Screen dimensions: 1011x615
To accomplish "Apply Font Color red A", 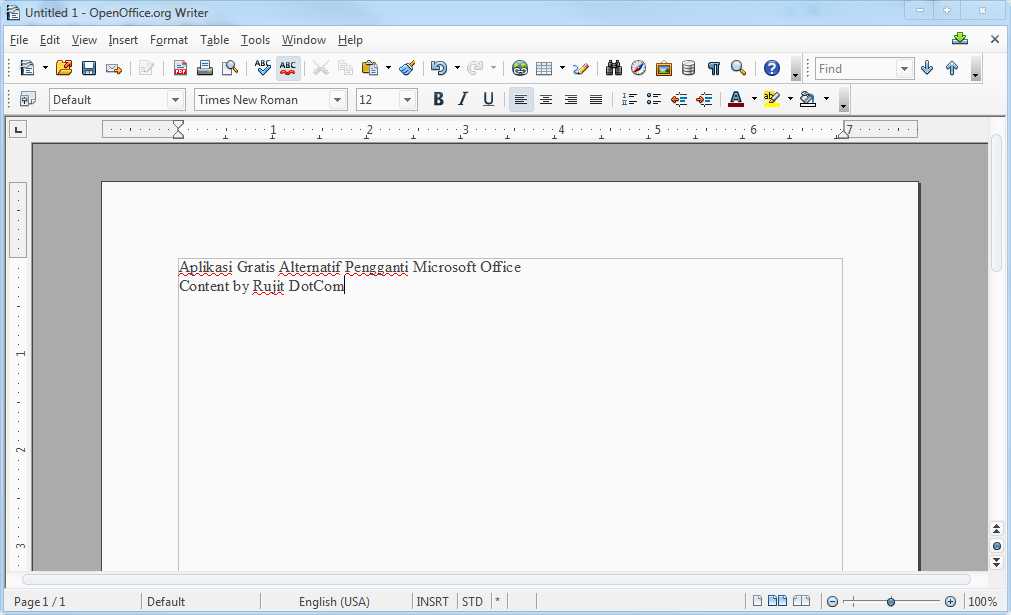I will pyautogui.click(x=736, y=99).
